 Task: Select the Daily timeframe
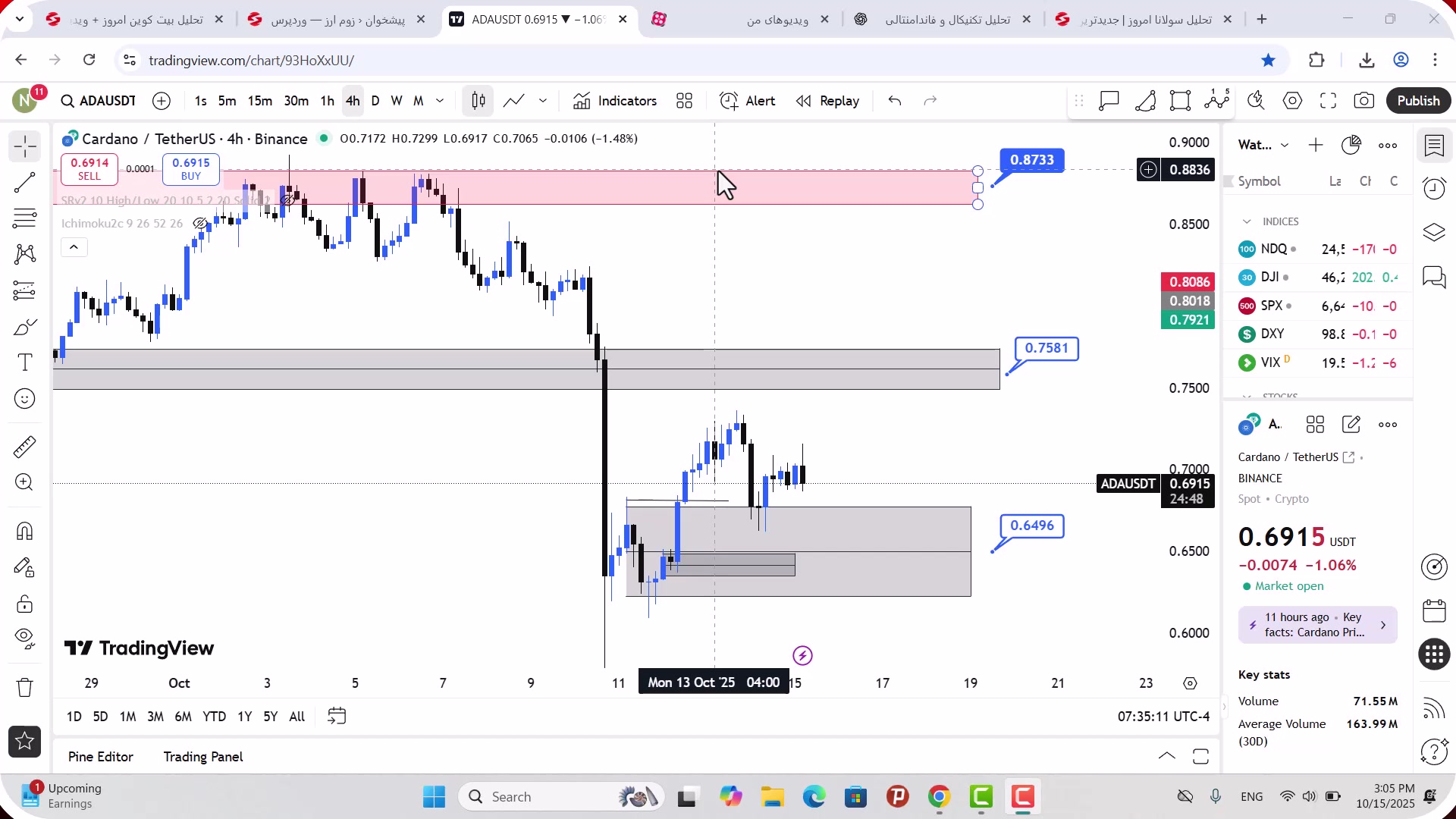375,101
